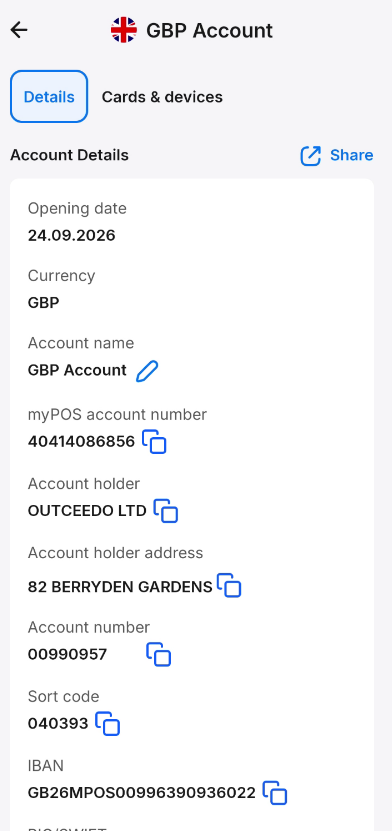The width and height of the screenshot is (392, 831).
Task: Copy the myPOS account number
Action: (x=154, y=441)
